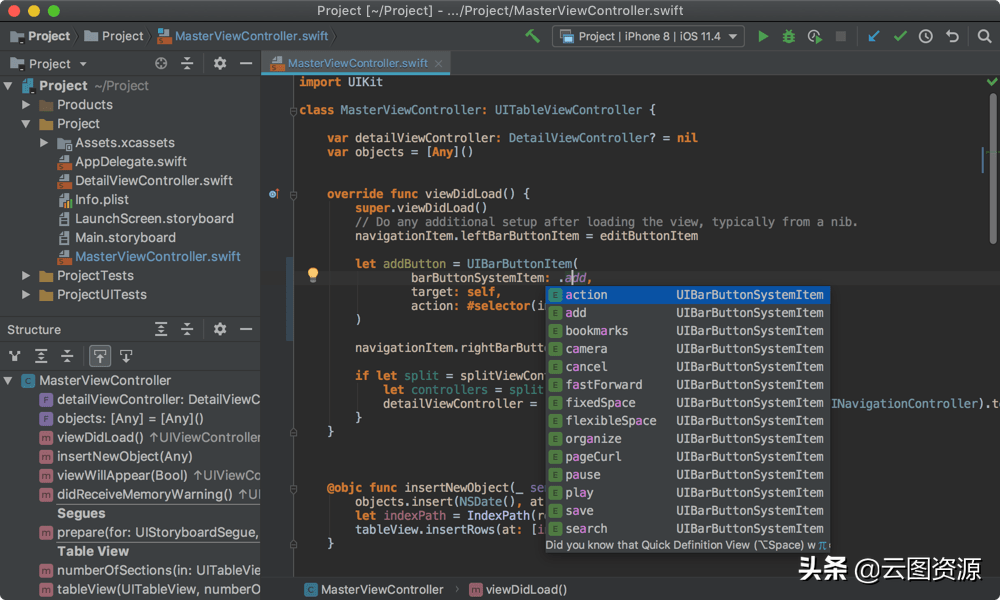Viewport: 1000px width, 600px height.
Task: Click viewDidLoad() breadcrumb at editor bottom
Action: 518,590
